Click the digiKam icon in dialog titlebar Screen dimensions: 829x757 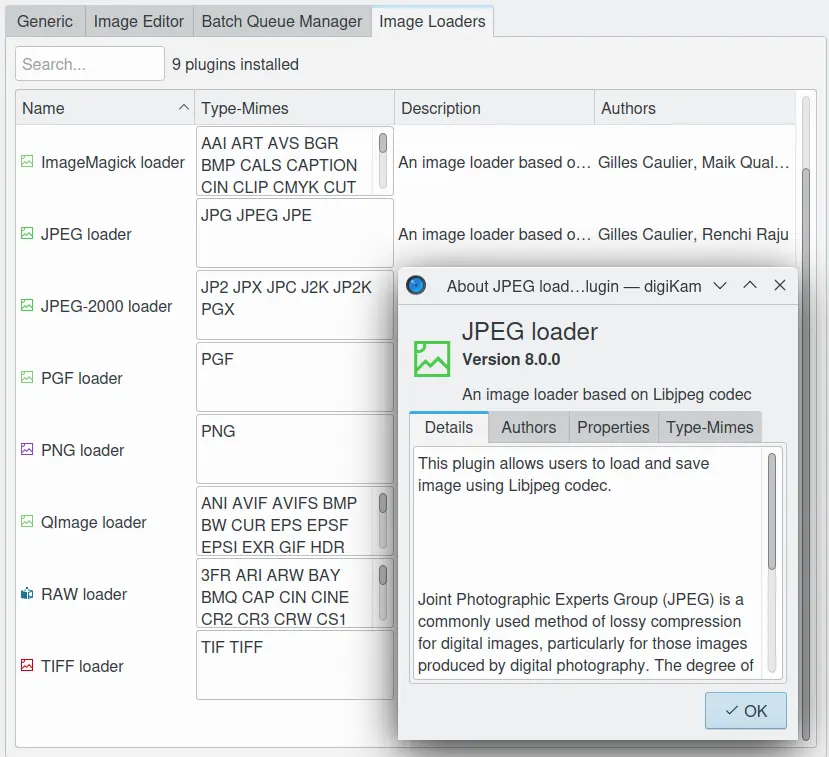(x=415, y=285)
